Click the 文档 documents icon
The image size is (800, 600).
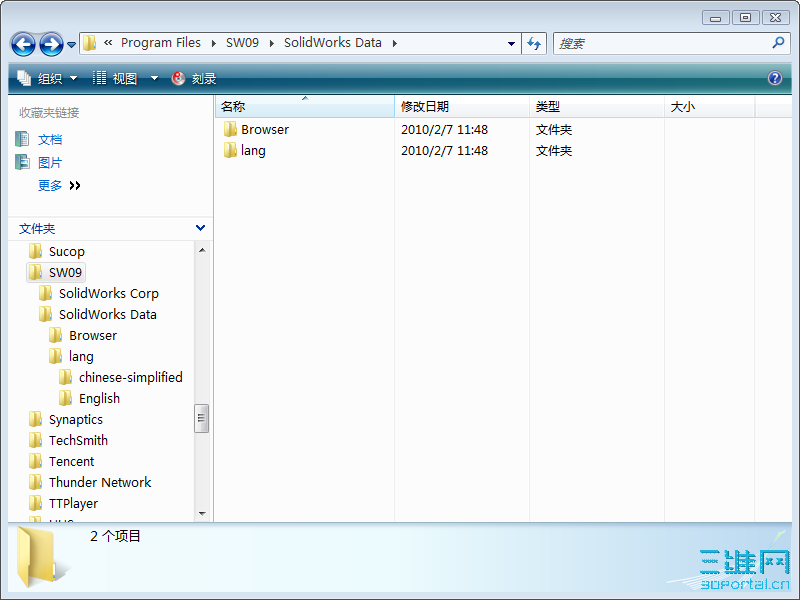click(x=22, y=139)
